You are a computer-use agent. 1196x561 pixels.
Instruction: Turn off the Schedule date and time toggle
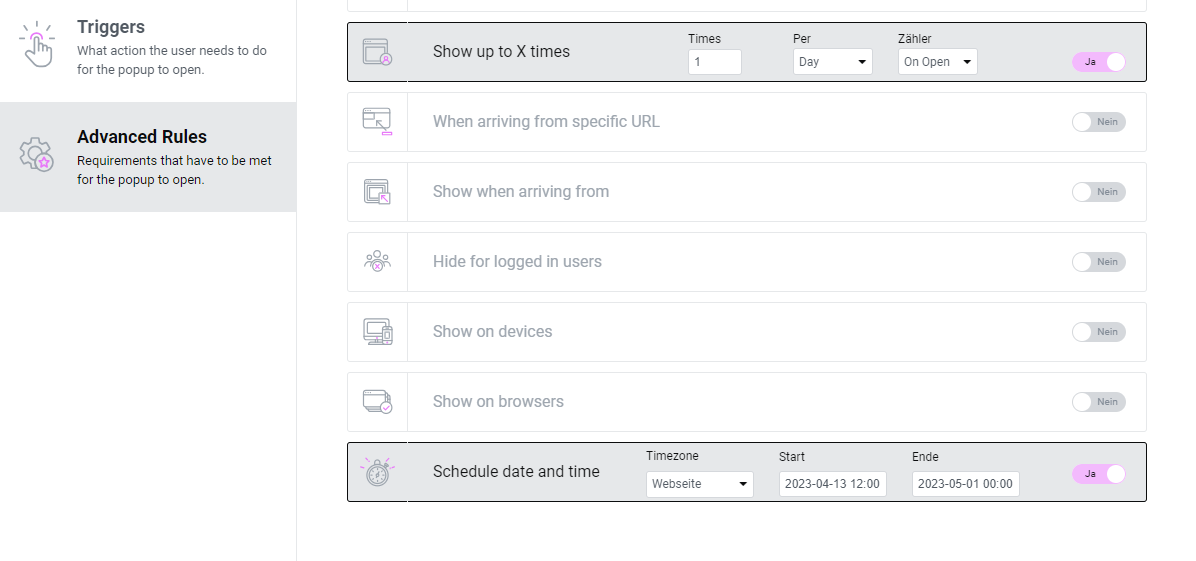click(1098, 474)
